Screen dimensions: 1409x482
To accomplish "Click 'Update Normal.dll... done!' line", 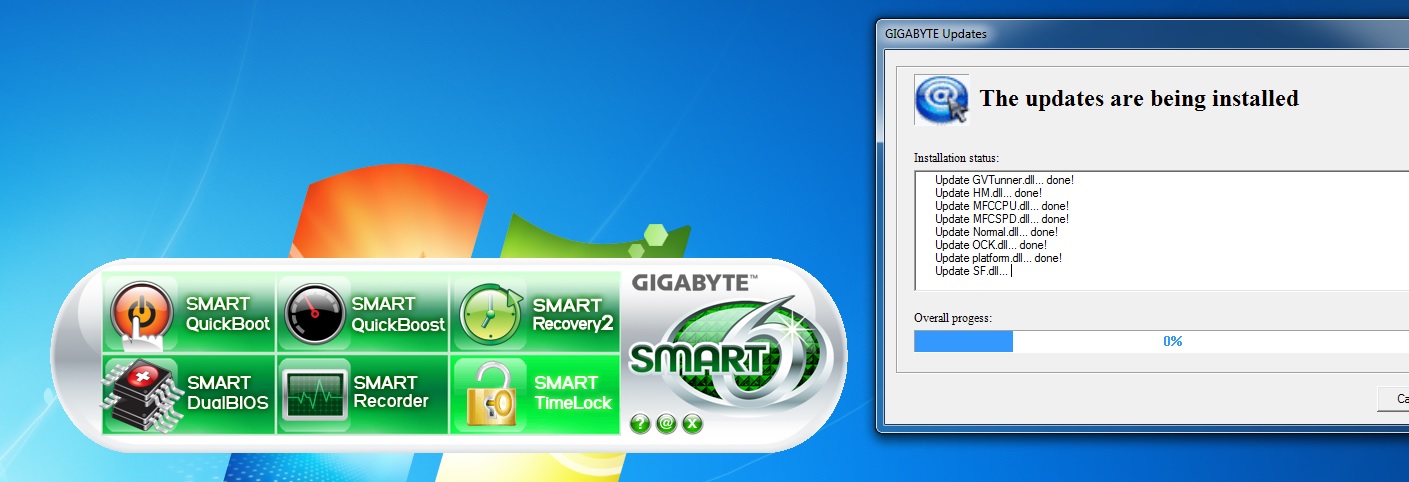I will pos(996,232).
